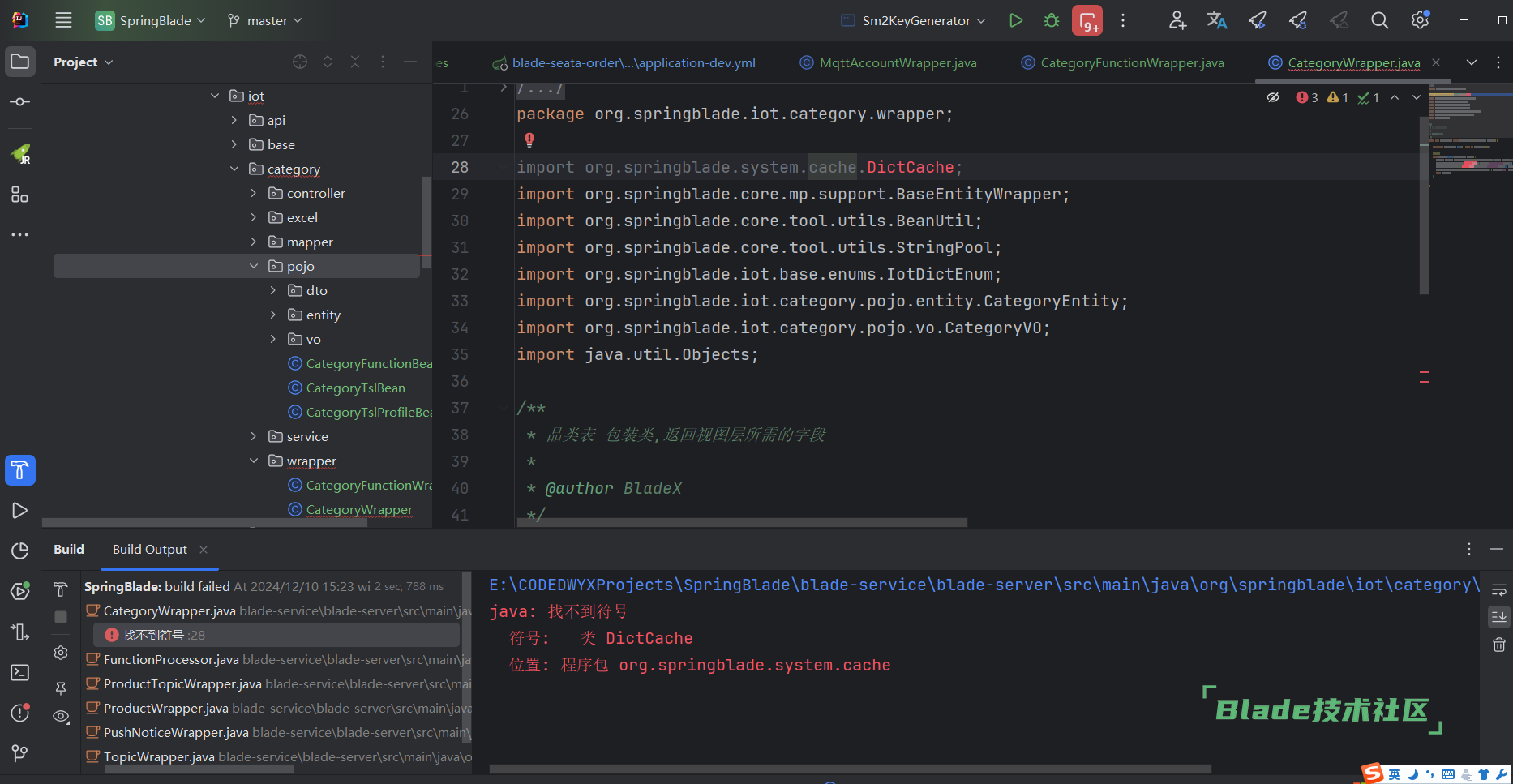This screenshot has height=784, width=1513.
Task: Collapse the wrapper folder
Action: (254, 461)
